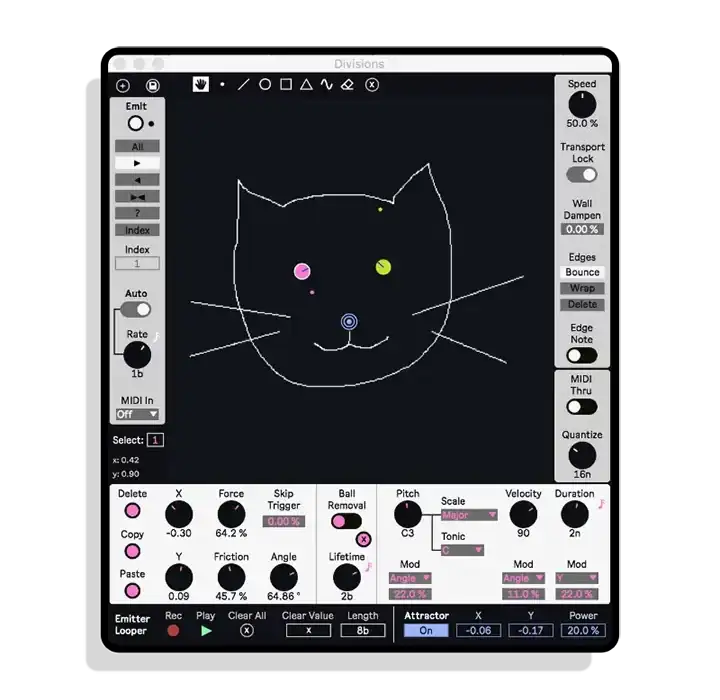This screenshot has height=700, width=720.
Task: Open the Velocity Mod Angle dropdown
Action: 523,578
